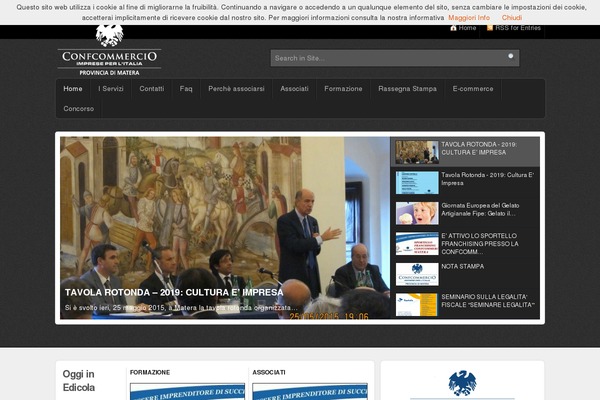Viewport: 600px width, 400px height.
Task: Select NOTA STAMPA slide thumbnail
Action: pos(417,274)
